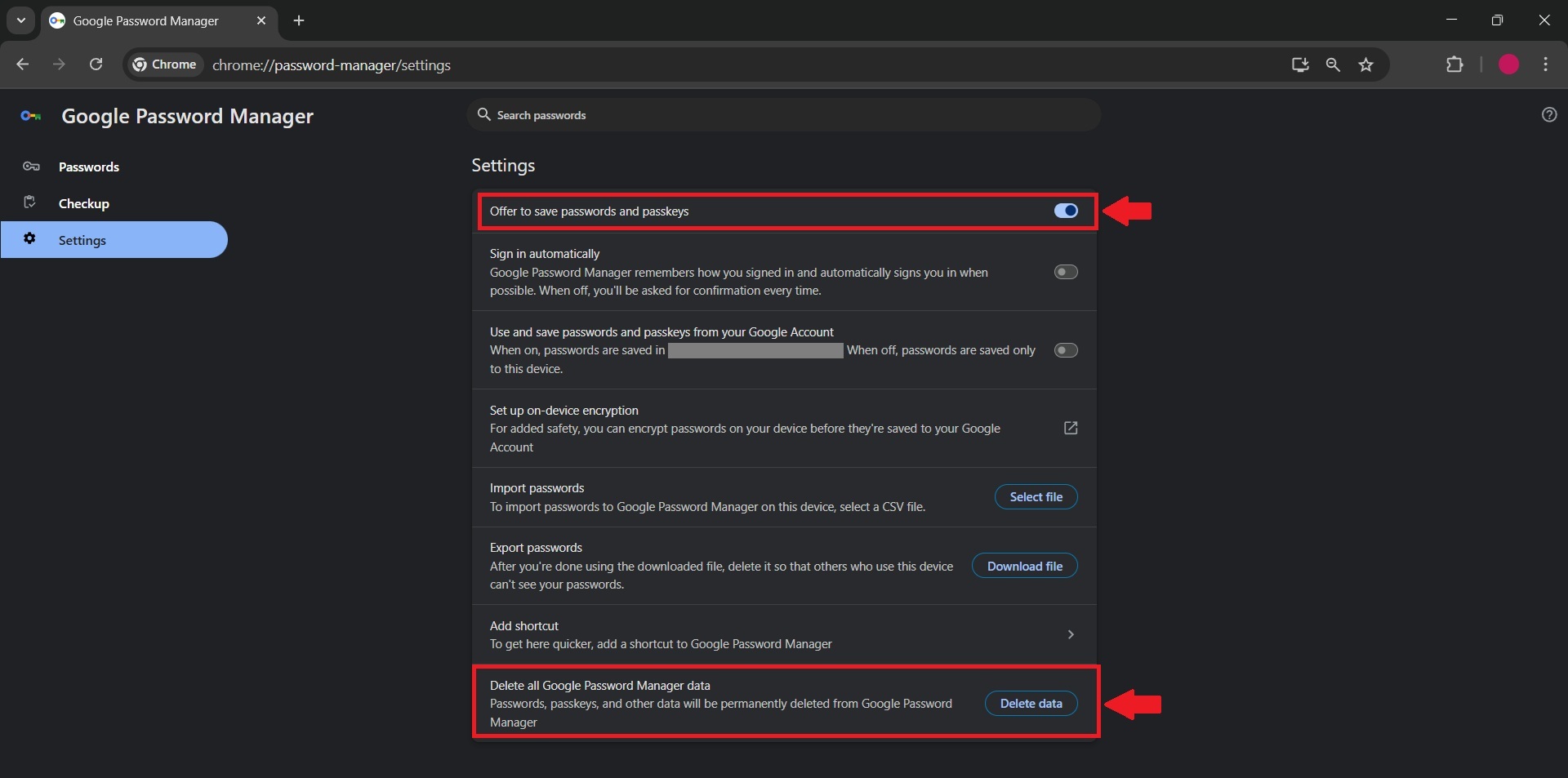Open the Extensions puzzle icon
The width and height of the screenshot is (1568, 778).
(1454, 64)
